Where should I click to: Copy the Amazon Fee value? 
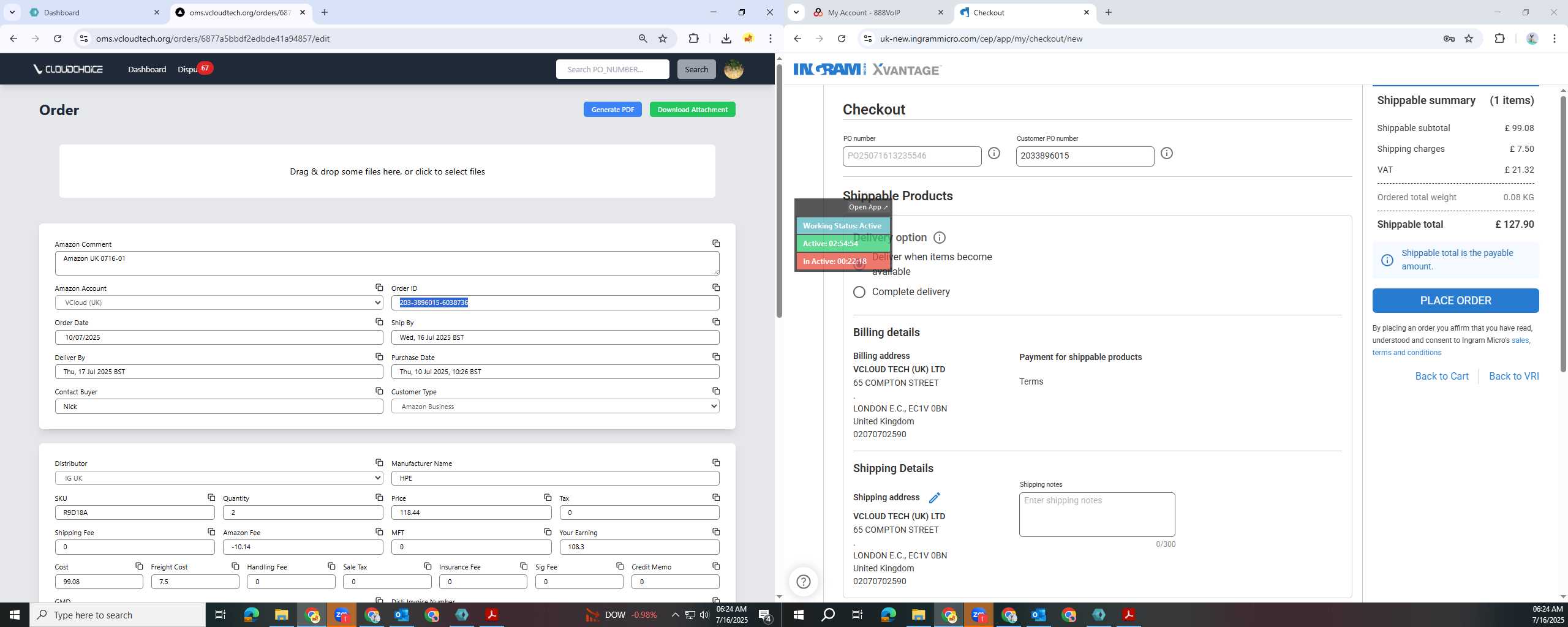tap(379, 531)
